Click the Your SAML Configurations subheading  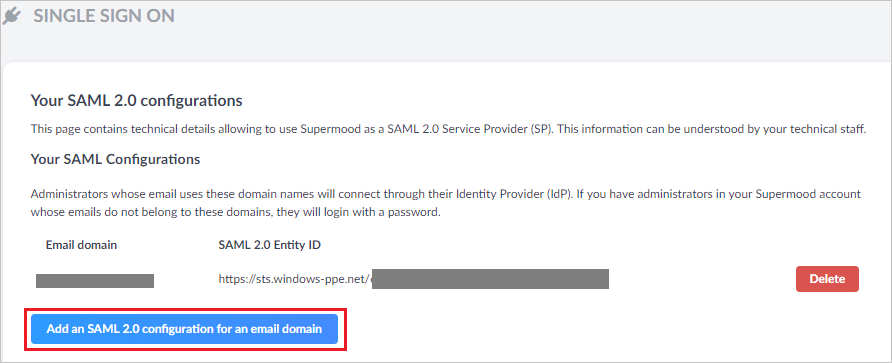point(115,159)
